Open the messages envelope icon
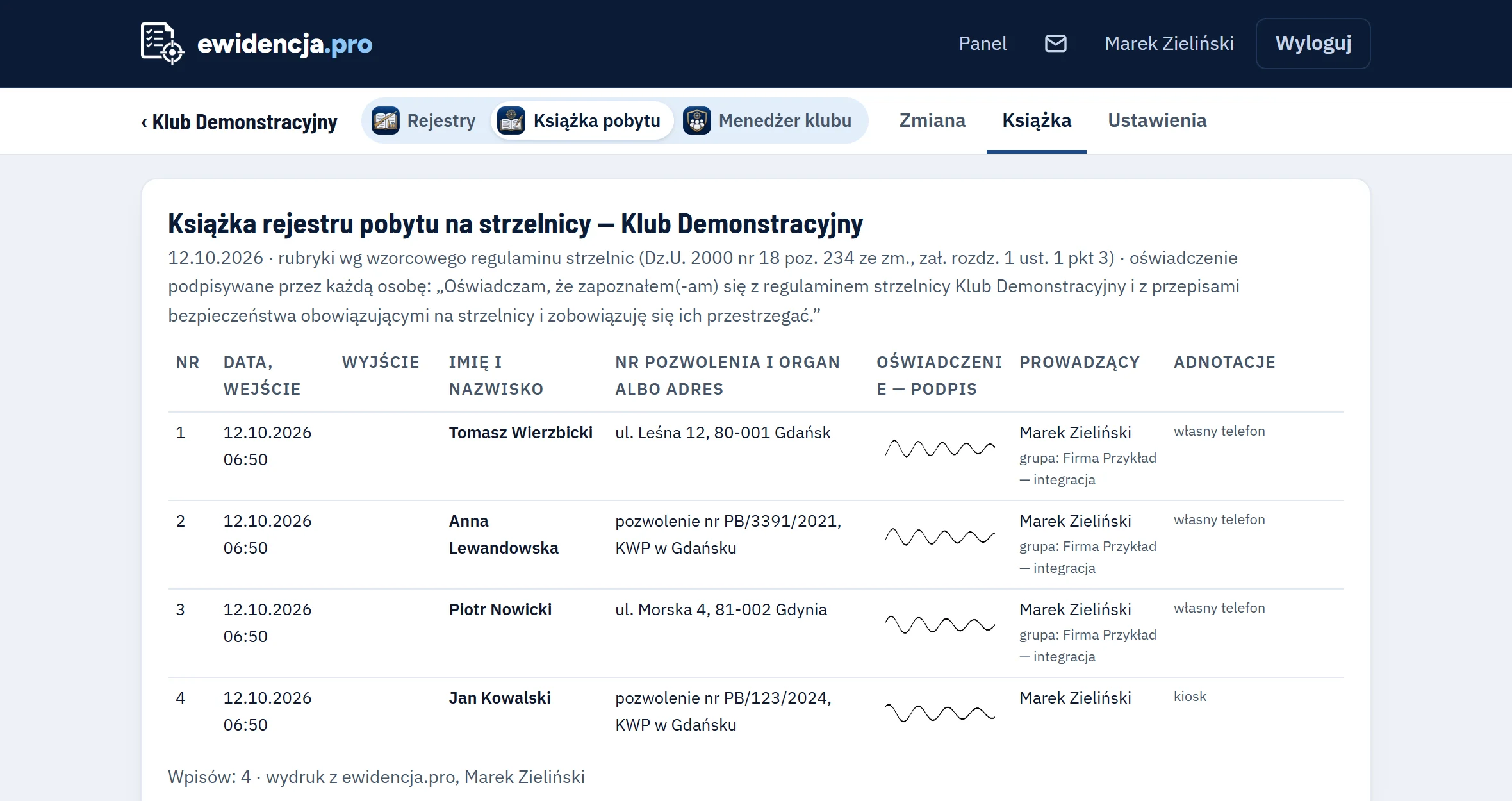This screenshot has height=801, width=1512. tap(1056, 44)
